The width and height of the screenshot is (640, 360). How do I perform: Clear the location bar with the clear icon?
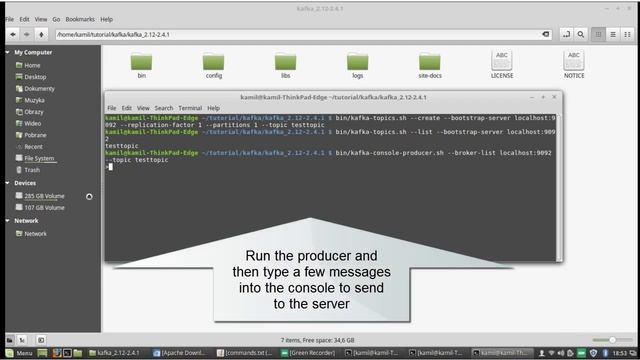coord(546,34)
